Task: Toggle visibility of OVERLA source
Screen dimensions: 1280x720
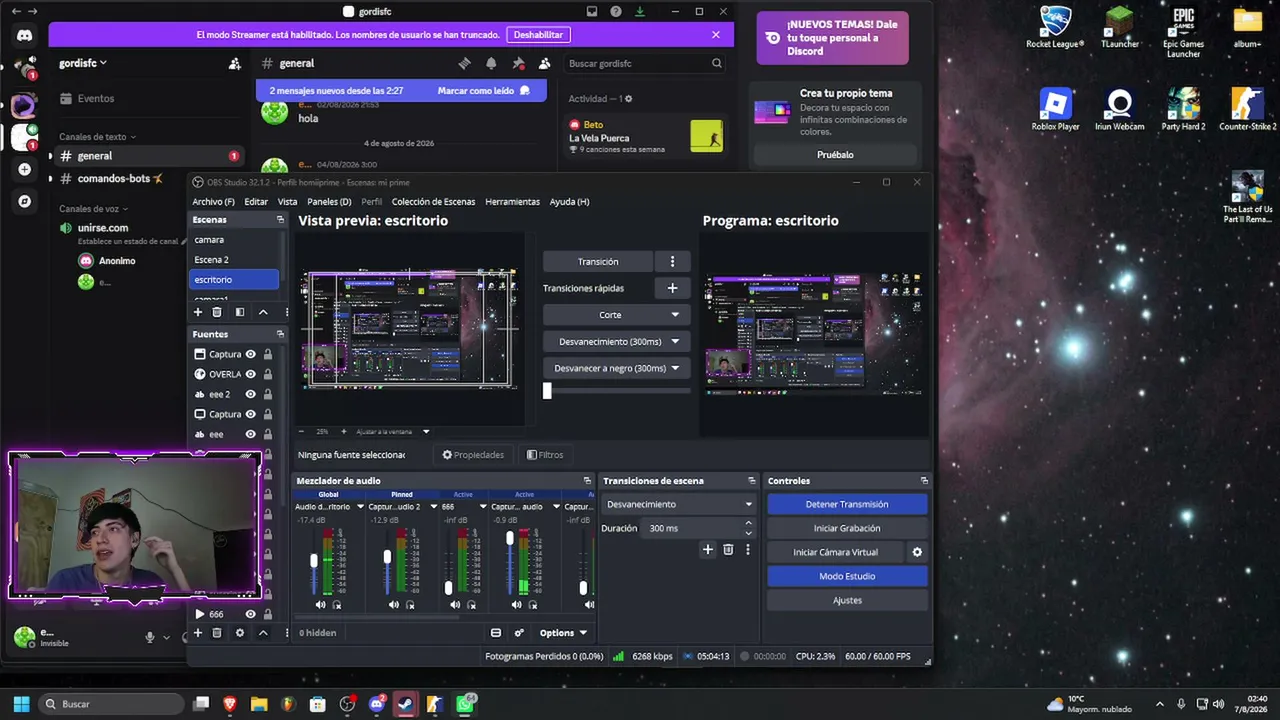Action: (x=250, y=374)
